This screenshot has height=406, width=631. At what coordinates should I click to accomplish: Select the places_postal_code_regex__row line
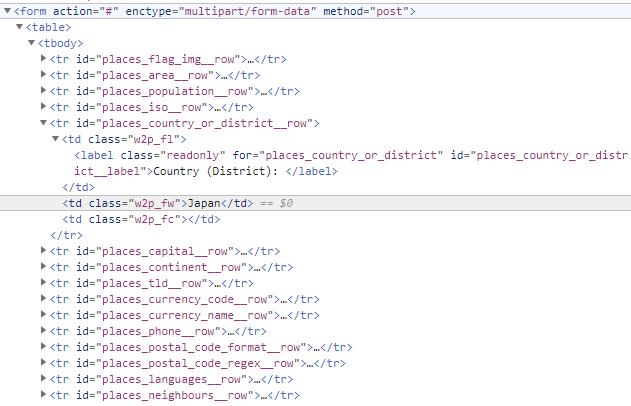coord(198,363)
